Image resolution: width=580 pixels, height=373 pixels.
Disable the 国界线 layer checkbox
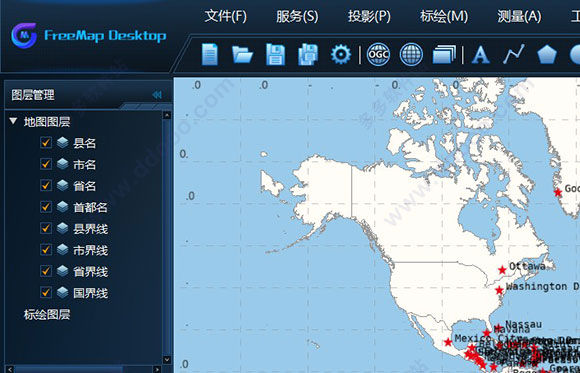click(46, 293)
